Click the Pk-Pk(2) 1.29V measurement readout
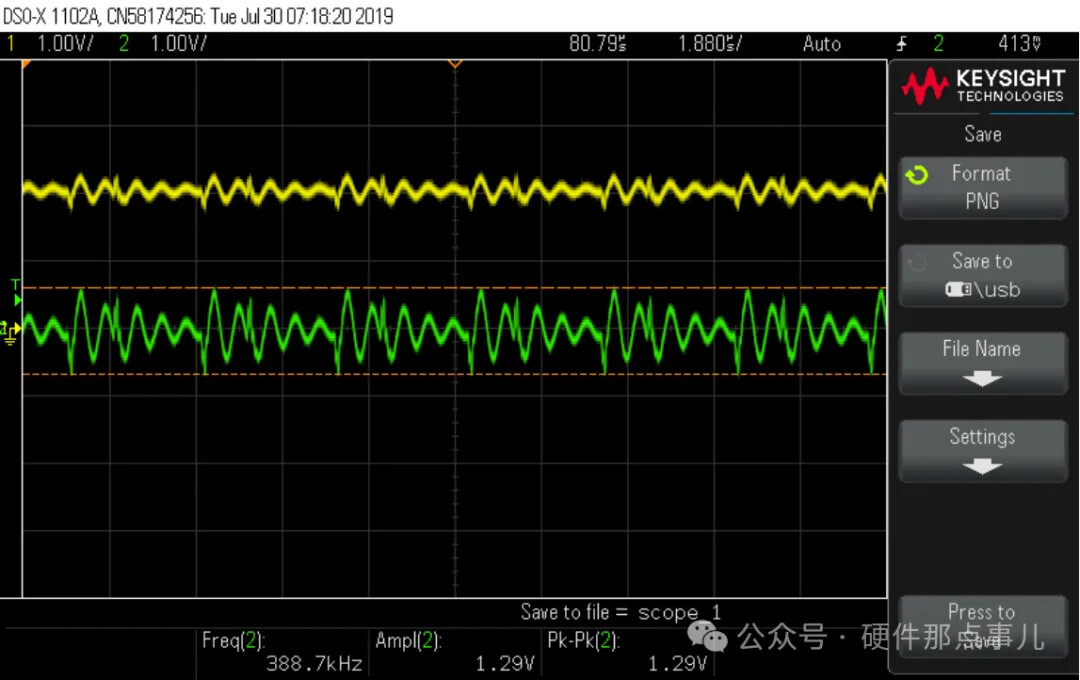The width and height of the screenshot is (1080, 680). [626, 652]
